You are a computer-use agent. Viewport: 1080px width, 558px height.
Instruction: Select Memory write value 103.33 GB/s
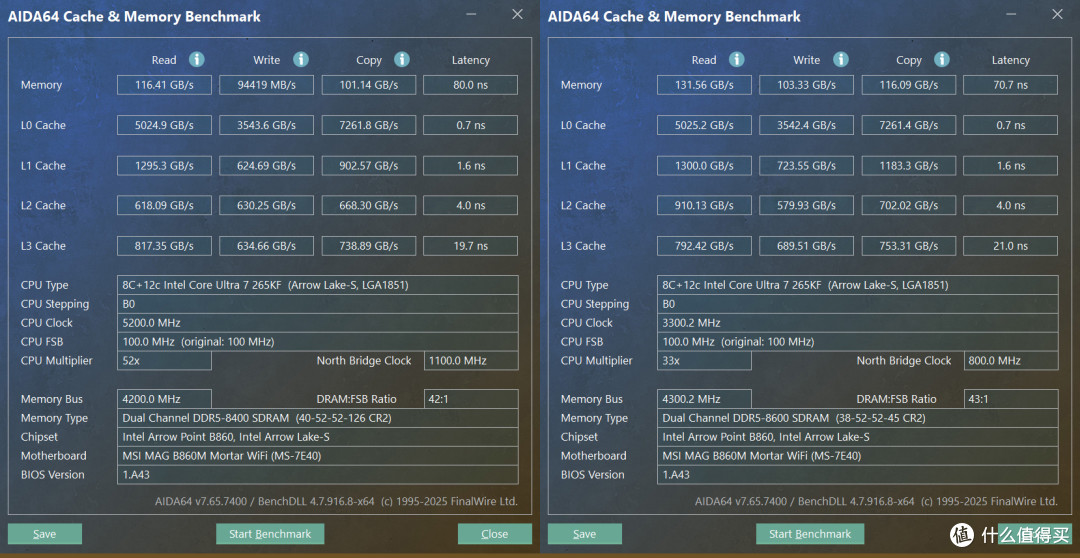coord(807,85)
